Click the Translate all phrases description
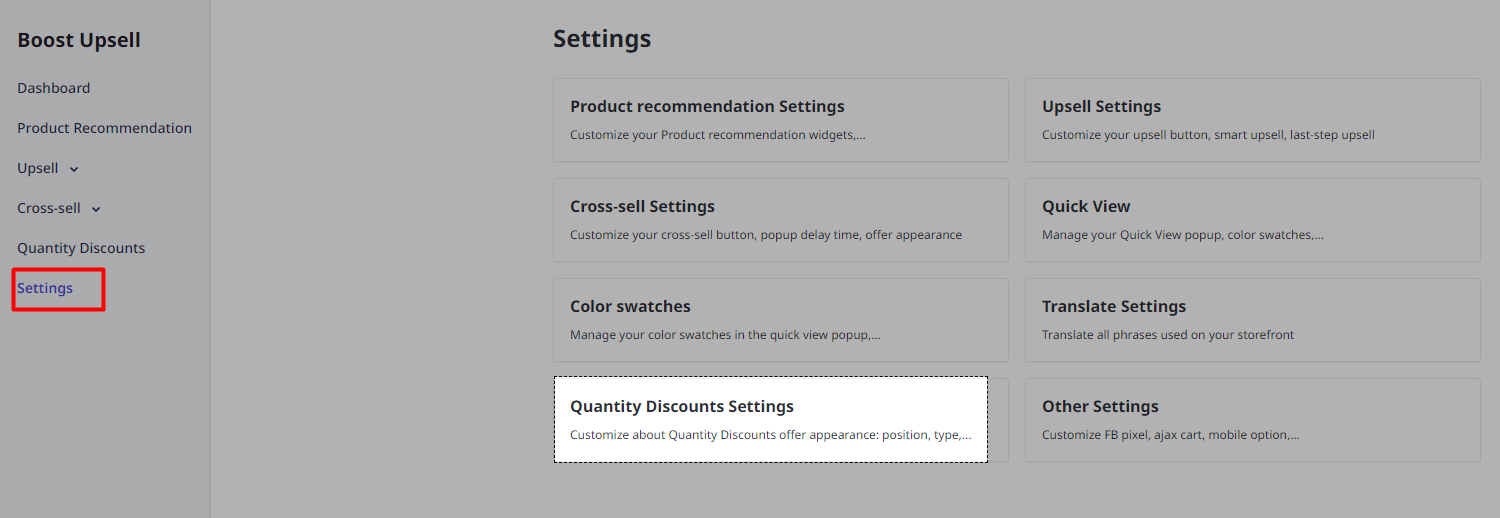This screenshot has width=1500, height=518. tap(1168, 335)
